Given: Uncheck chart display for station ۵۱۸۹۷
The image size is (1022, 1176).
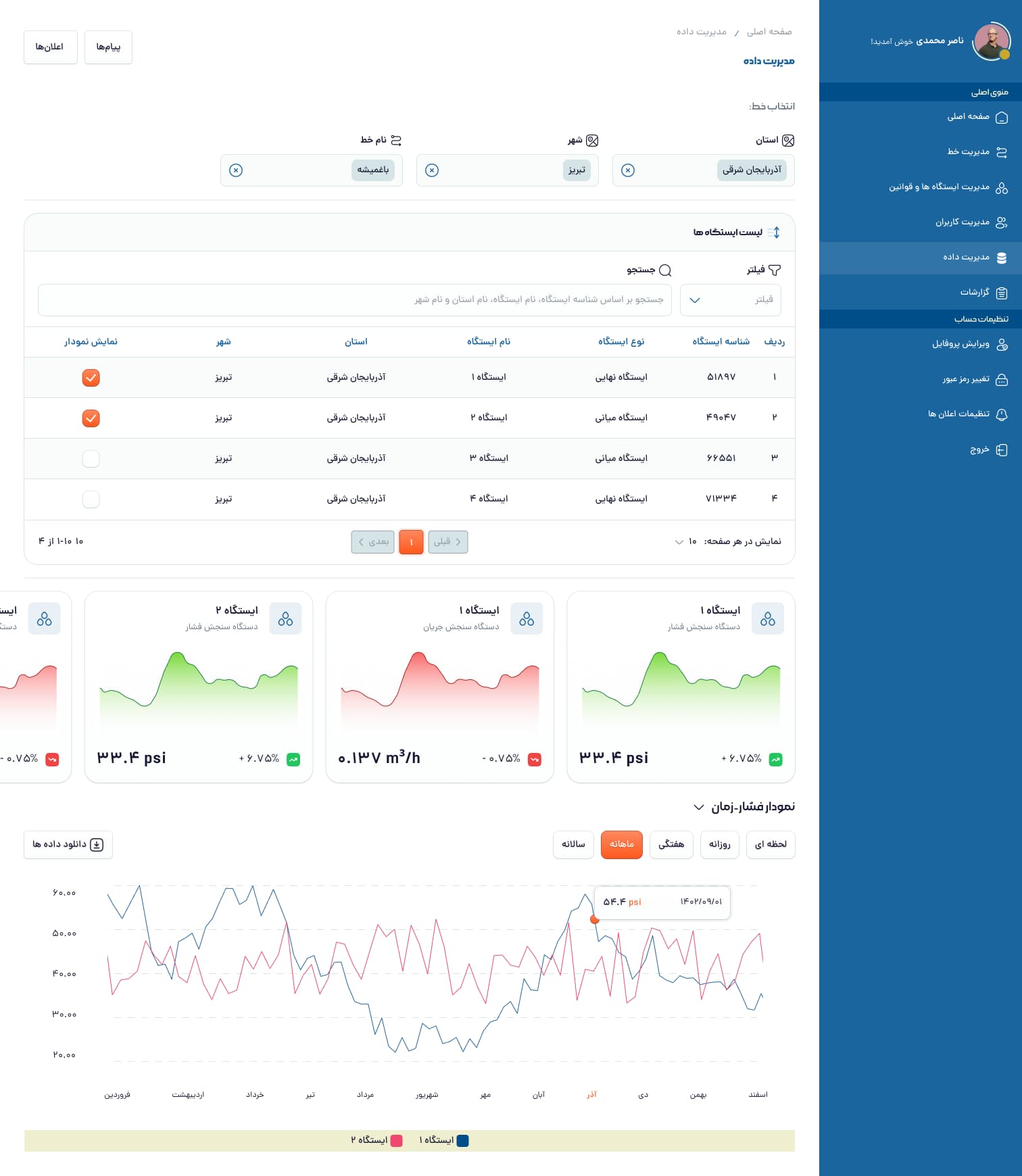Looking at the screenshot, I should [x=91, y=378].
